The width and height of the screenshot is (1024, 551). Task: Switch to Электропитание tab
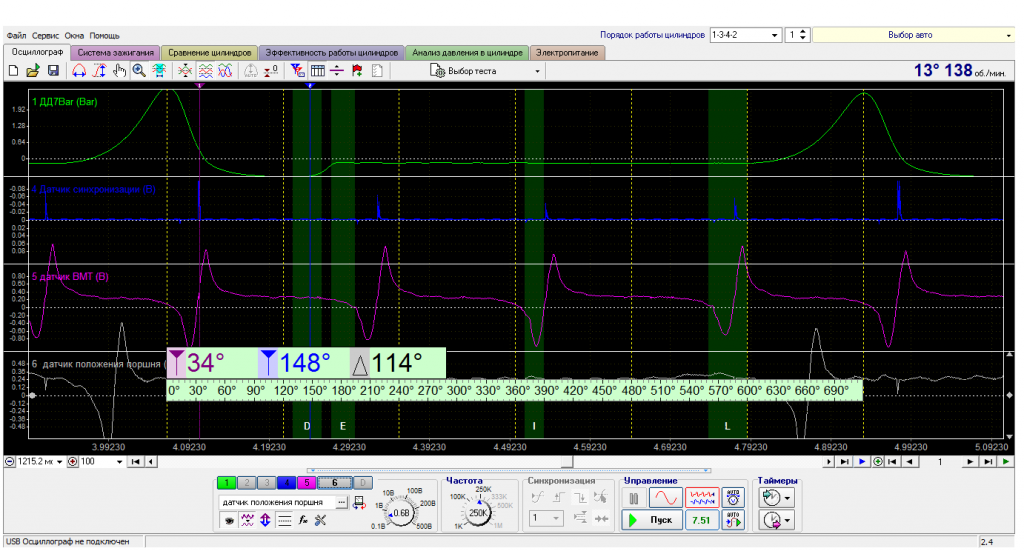click(x=567, y=53)
